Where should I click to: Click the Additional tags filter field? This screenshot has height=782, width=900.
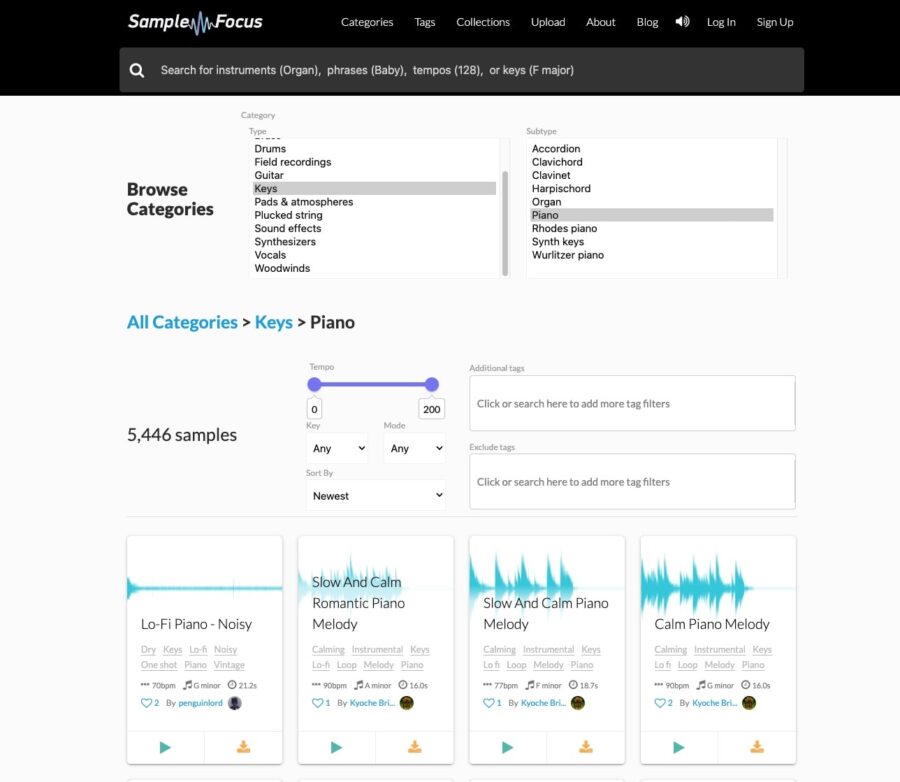pyautogui.click(x=631, y=404)
